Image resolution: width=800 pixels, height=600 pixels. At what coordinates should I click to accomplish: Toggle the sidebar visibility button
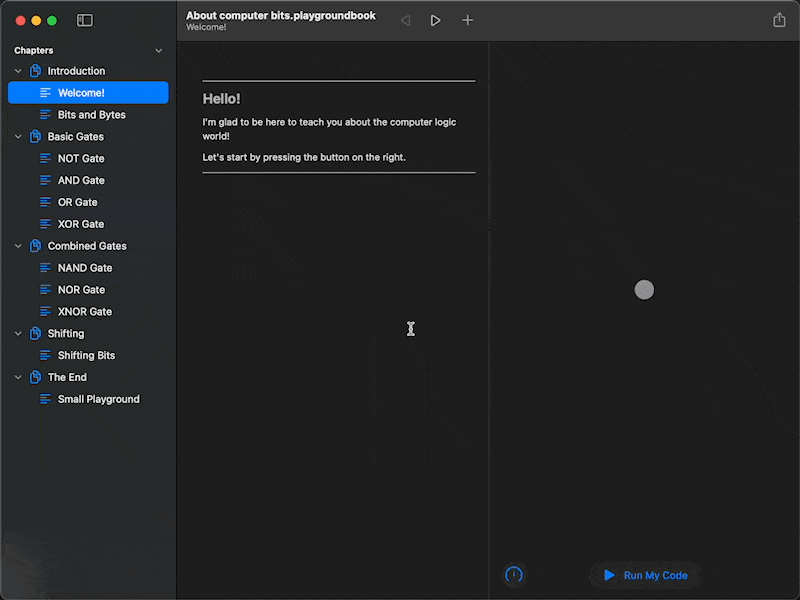[x=85, y=20]
